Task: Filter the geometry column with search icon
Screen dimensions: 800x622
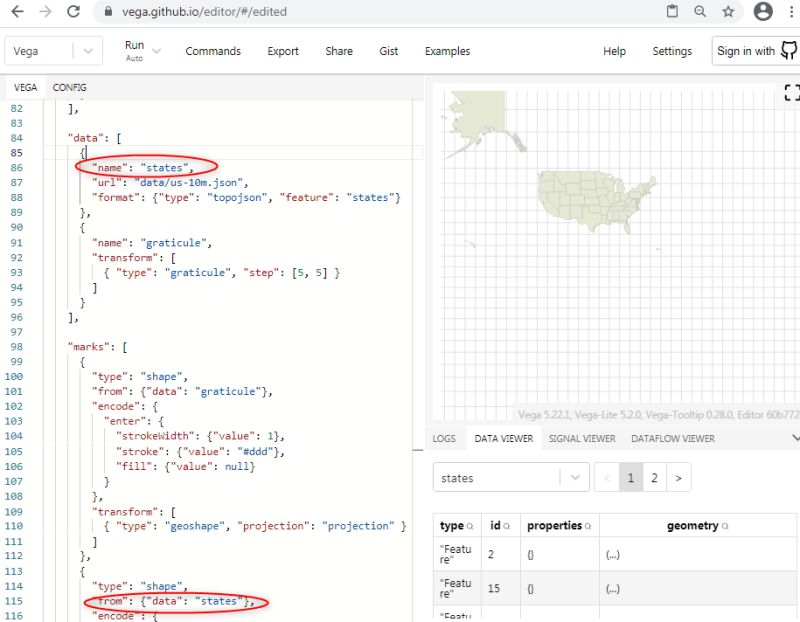Action: (x=725, y=526)
